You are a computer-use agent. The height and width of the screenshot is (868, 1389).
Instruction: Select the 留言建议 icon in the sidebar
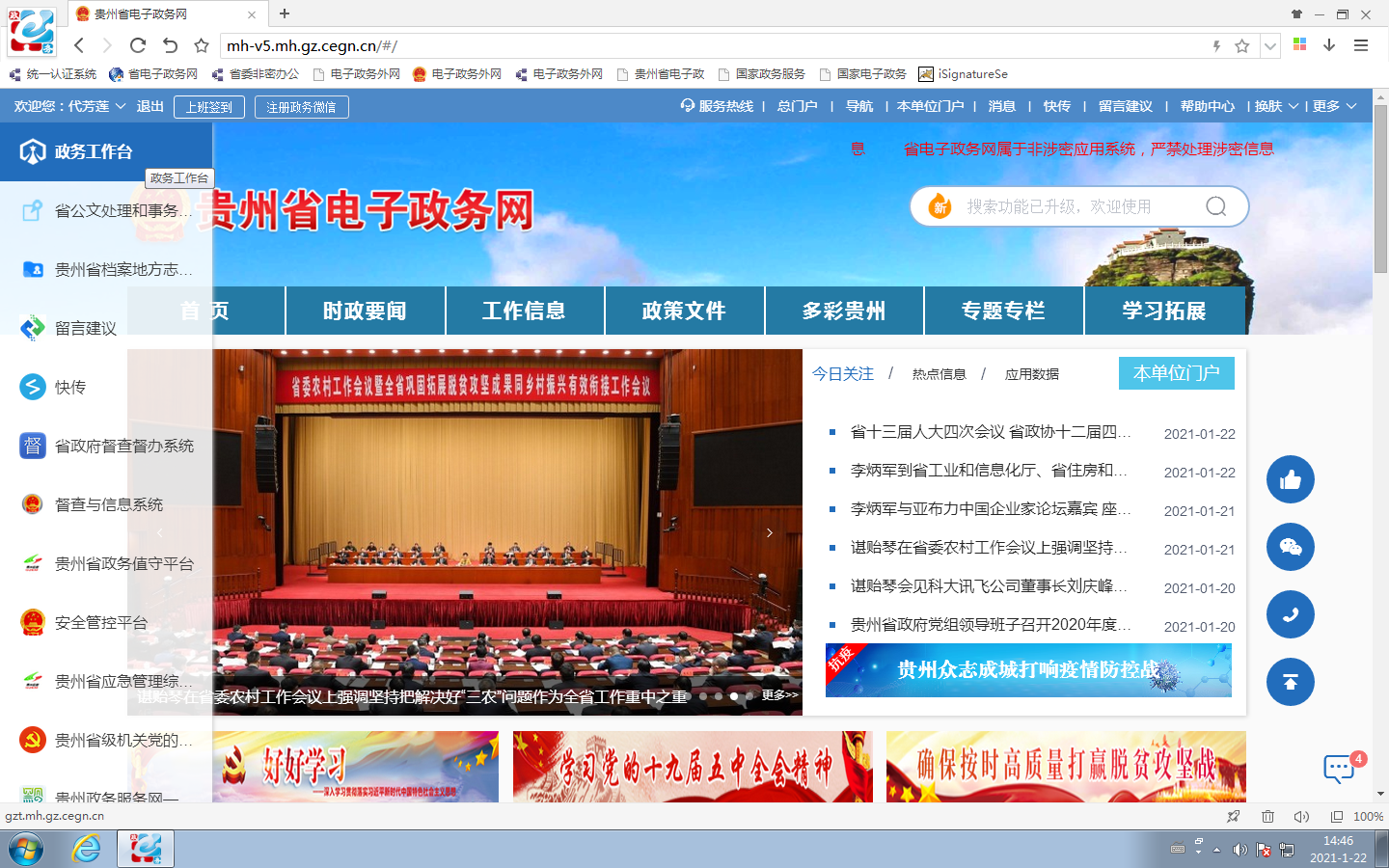click(x=33, y=328)
